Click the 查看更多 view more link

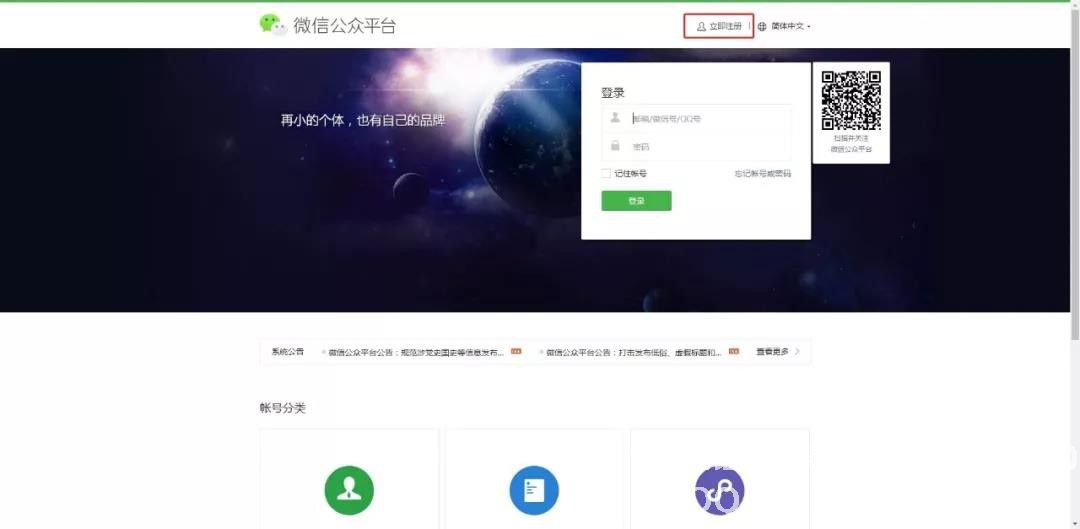(771, 352)
